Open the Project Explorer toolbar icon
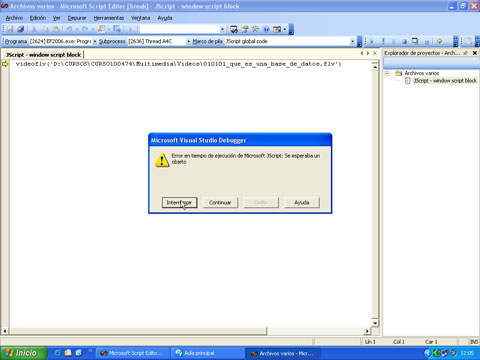This screenshot has height=360, width=480. pyautogui.click(x=234, y=29)
